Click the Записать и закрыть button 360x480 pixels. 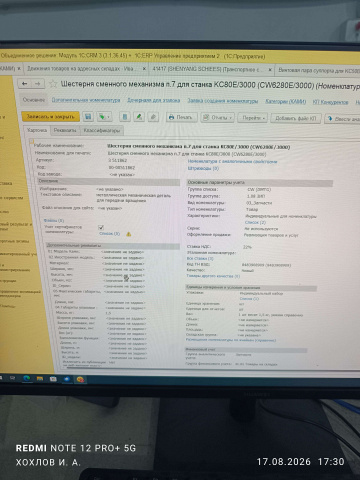tap(50, 116)
